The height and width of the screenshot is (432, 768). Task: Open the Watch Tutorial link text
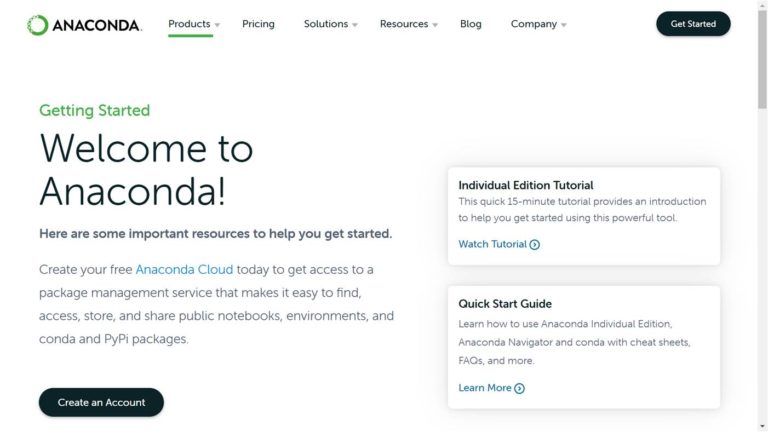pyautogui.click(x=492, y=244)
